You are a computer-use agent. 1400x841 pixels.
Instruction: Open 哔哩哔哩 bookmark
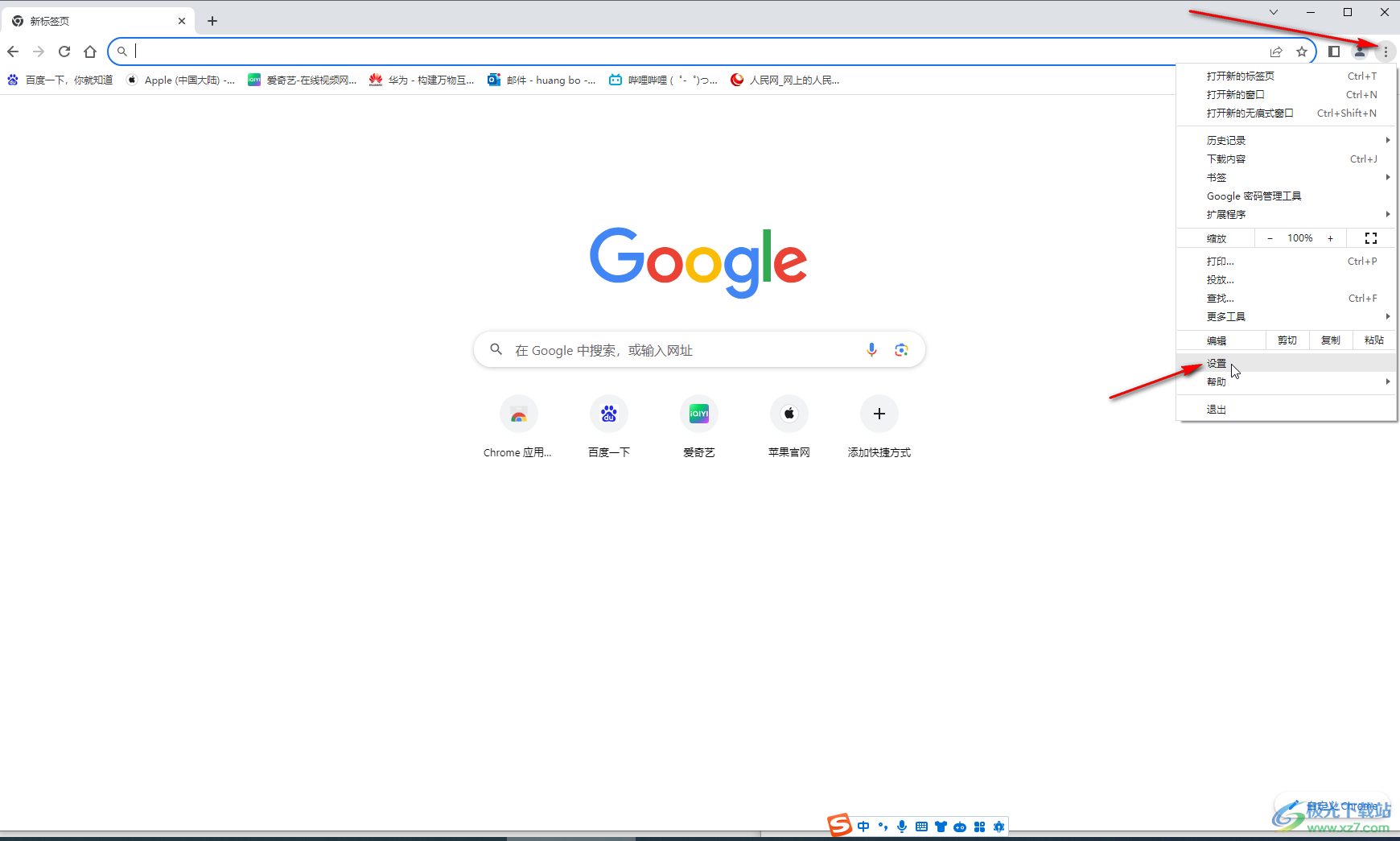click(664, 80)
